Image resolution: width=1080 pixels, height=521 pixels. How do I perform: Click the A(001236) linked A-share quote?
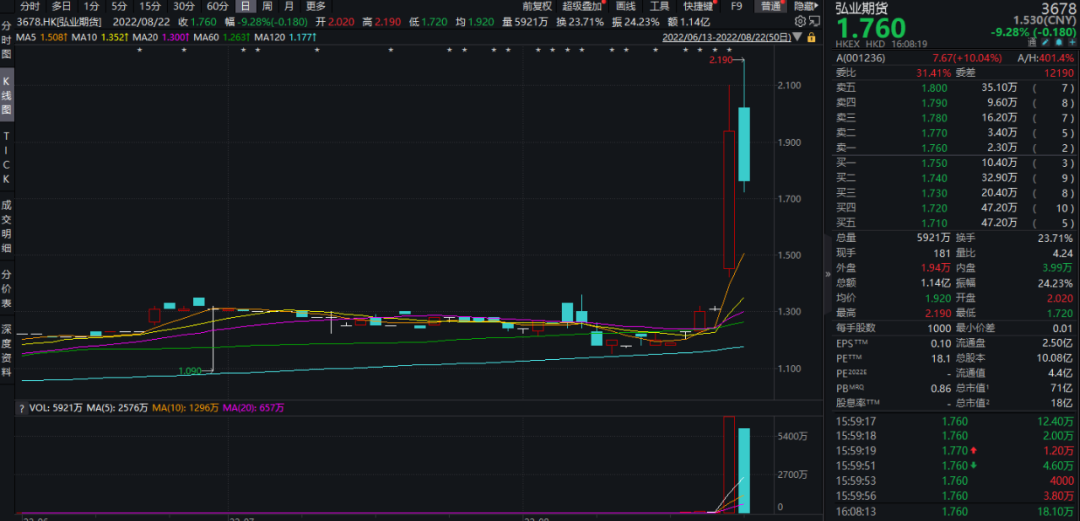click(863, 58)
